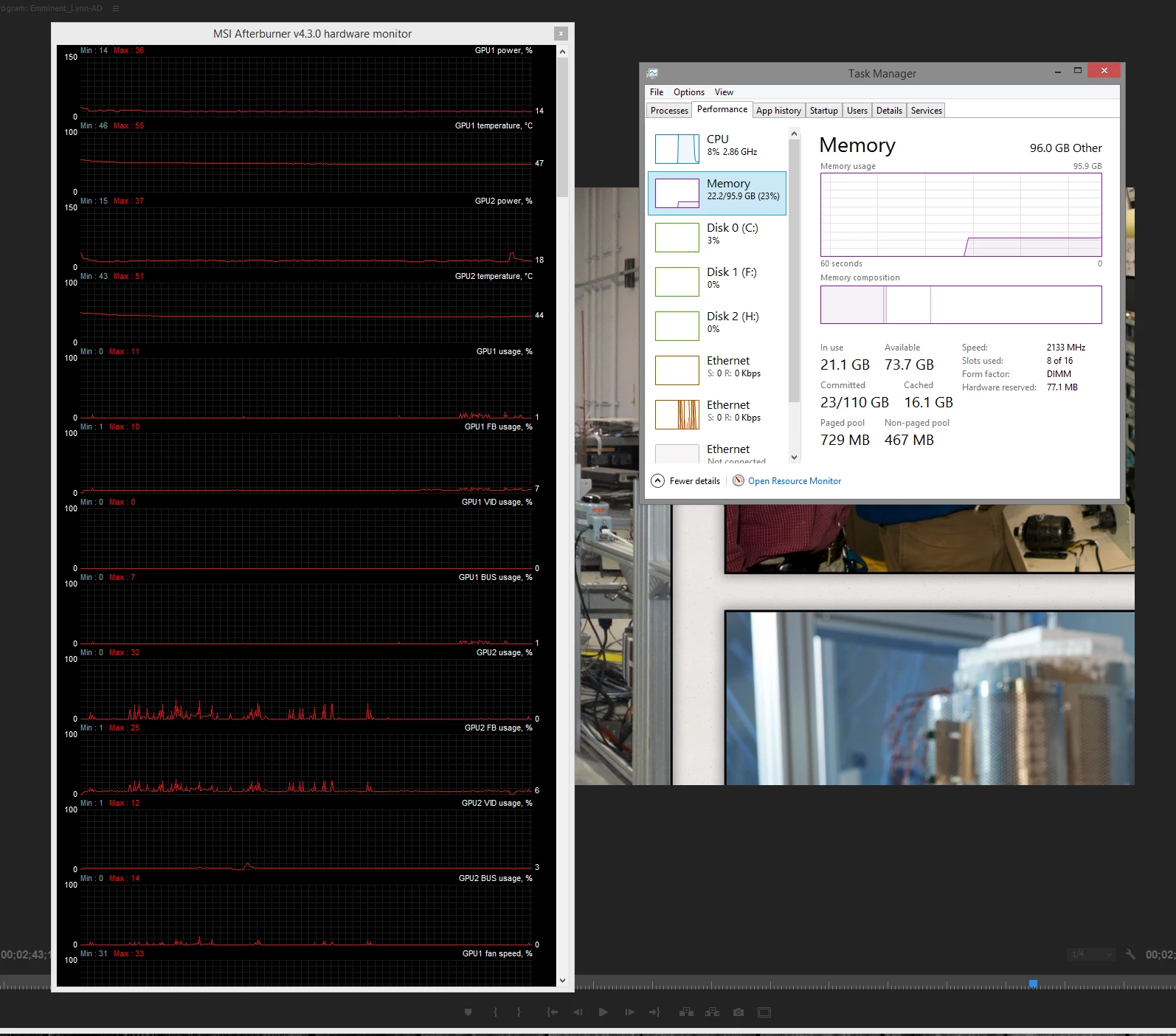The height and width of the screenshot is (1036, 1176).
Task: Click Task Manager list scroll-down arrow
Action: pyautogui.click(x=795, y=457)
